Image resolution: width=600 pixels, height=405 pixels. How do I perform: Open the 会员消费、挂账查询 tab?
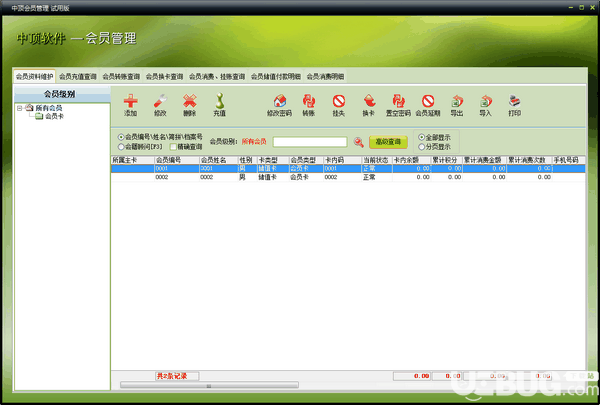pyautogui.click(x=217, y=77)
